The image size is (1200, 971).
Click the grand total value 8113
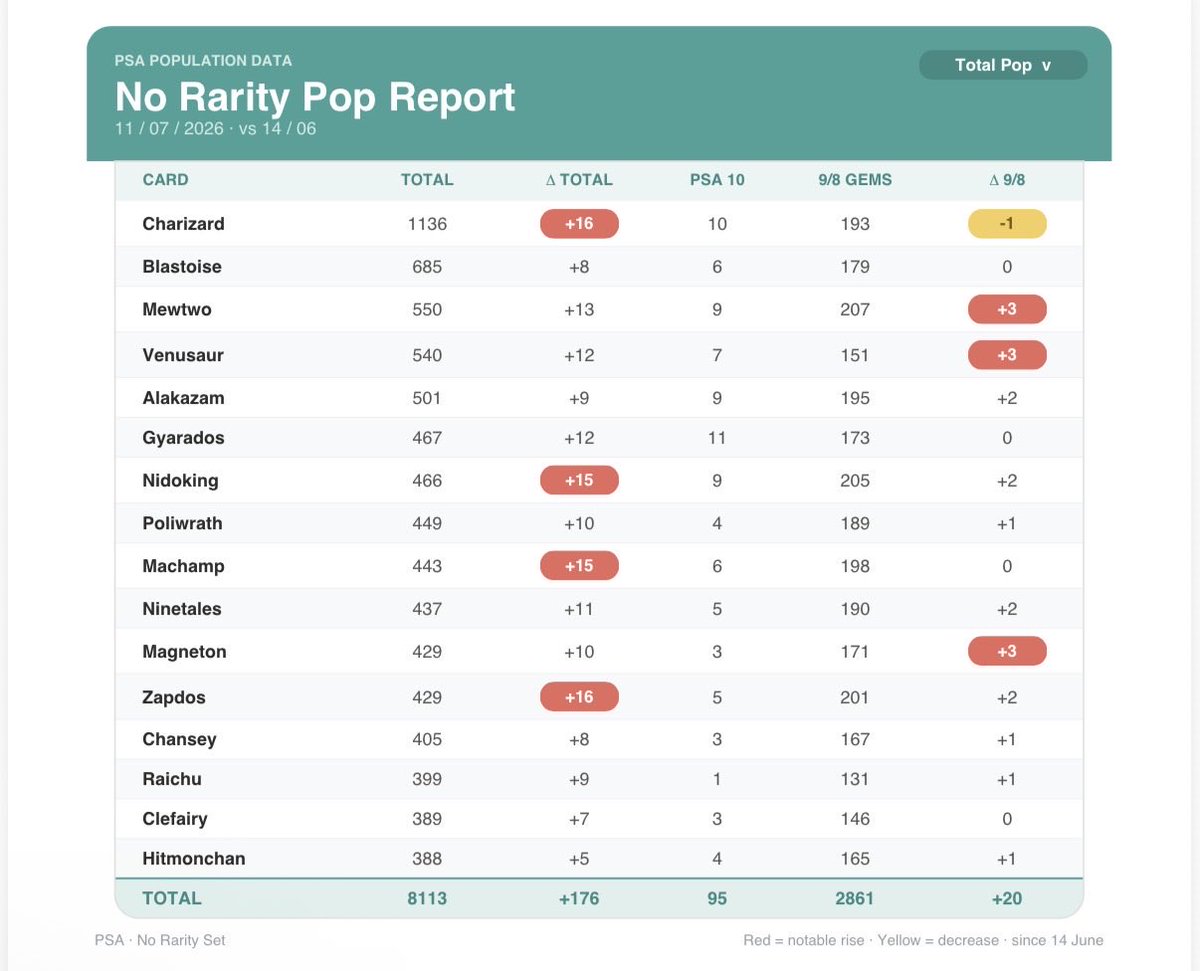pyautogui.click(x=427, y=898)
